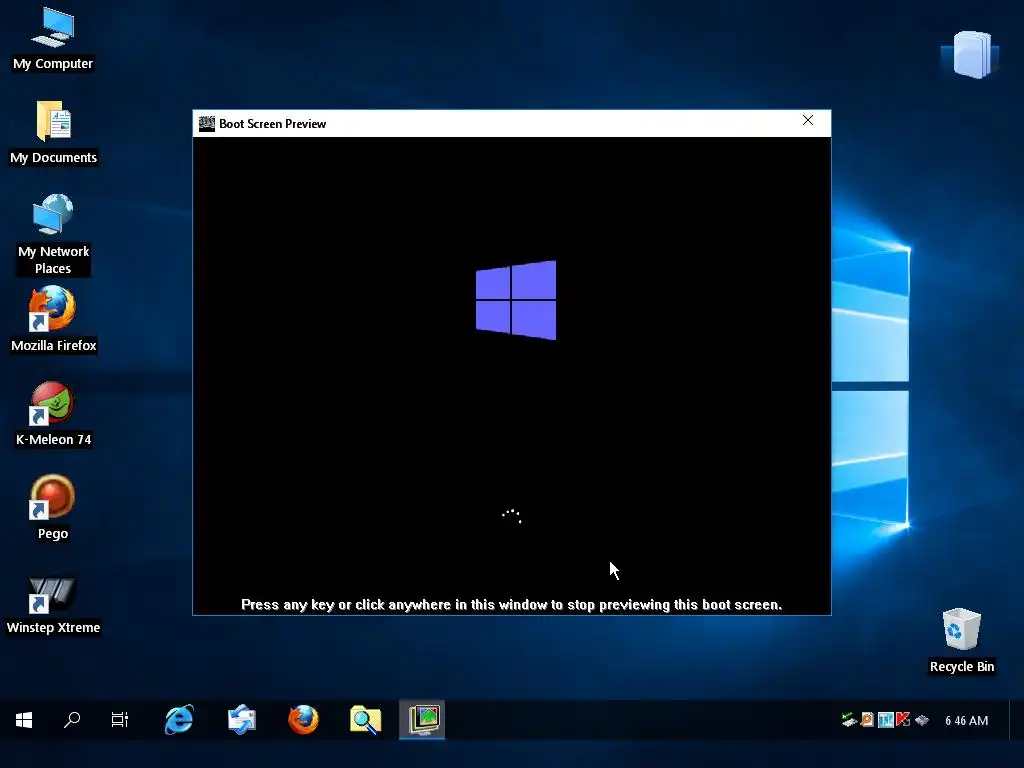The width and height of the screenshot is (1024, 768).
Task: Click the Boot Screen Preview title text
Action: [272, 123]
